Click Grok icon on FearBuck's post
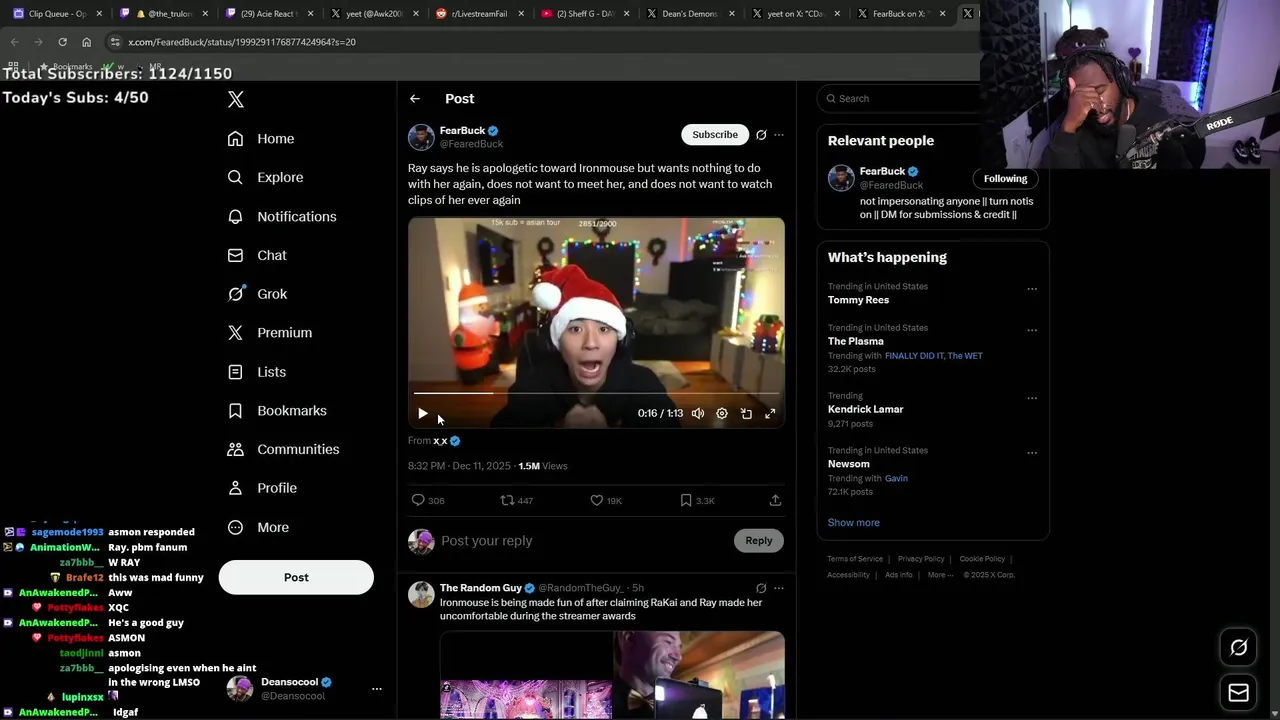Screen dimensions: 1280x720 coord(761,135)
